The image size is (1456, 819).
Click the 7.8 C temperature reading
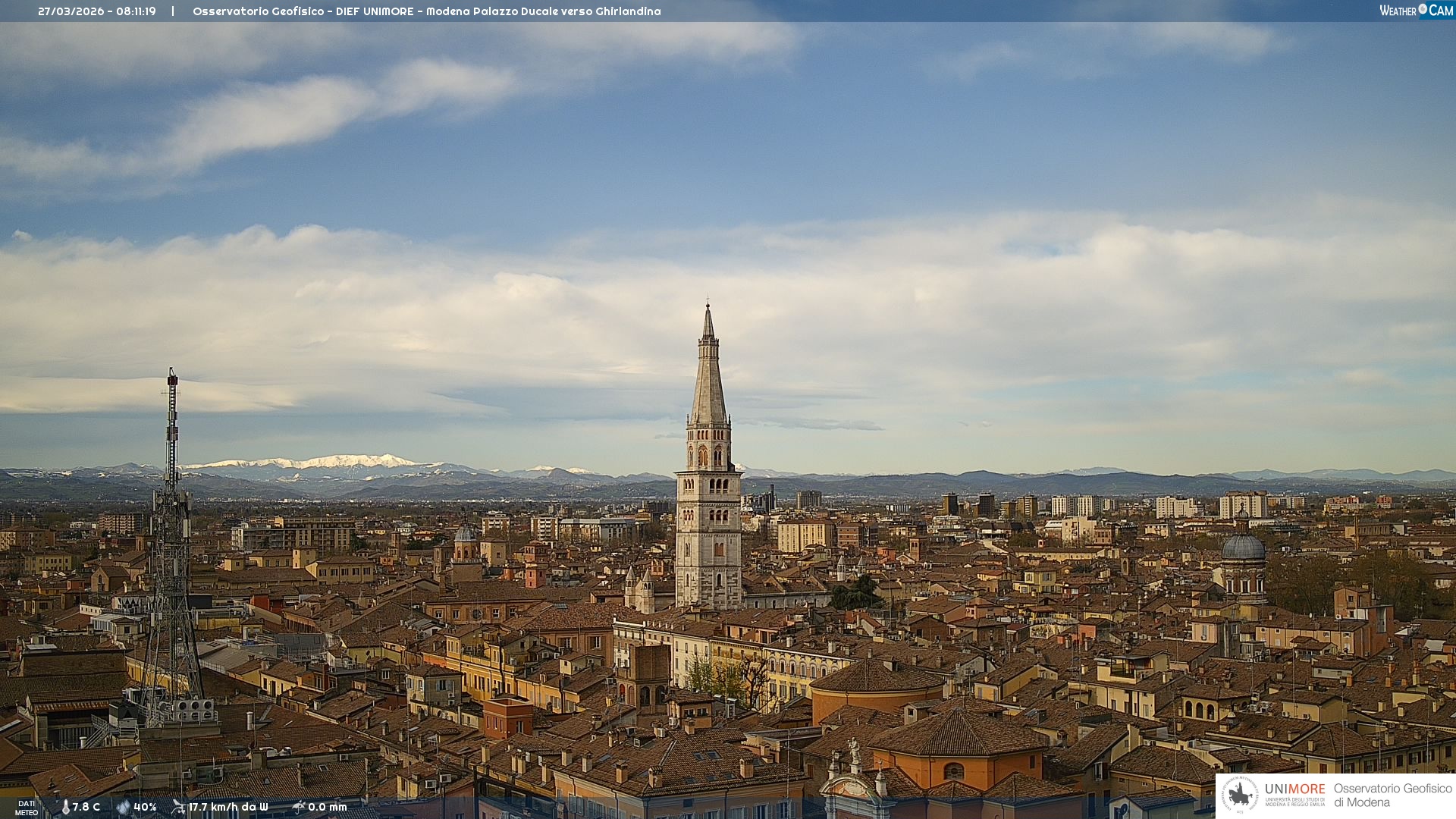coord(86,807)
